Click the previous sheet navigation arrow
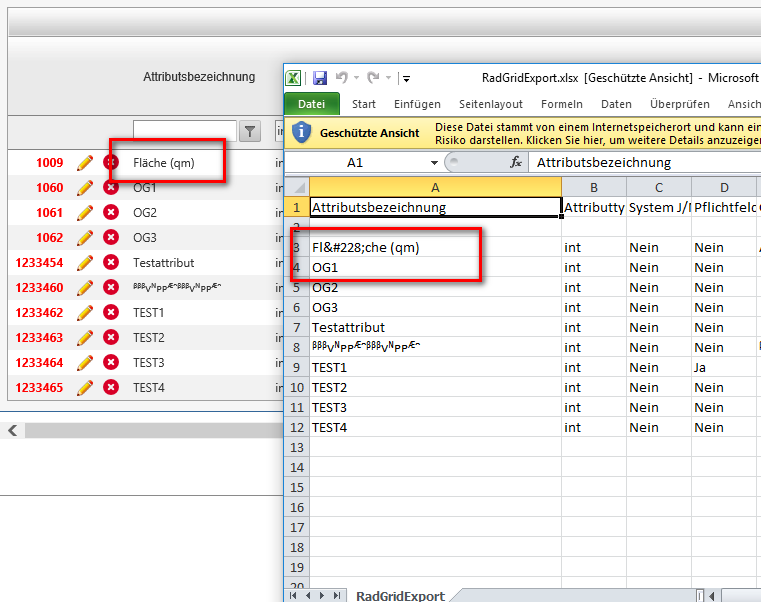The width and height of the screenshot is (761, 602). (308, 595)
